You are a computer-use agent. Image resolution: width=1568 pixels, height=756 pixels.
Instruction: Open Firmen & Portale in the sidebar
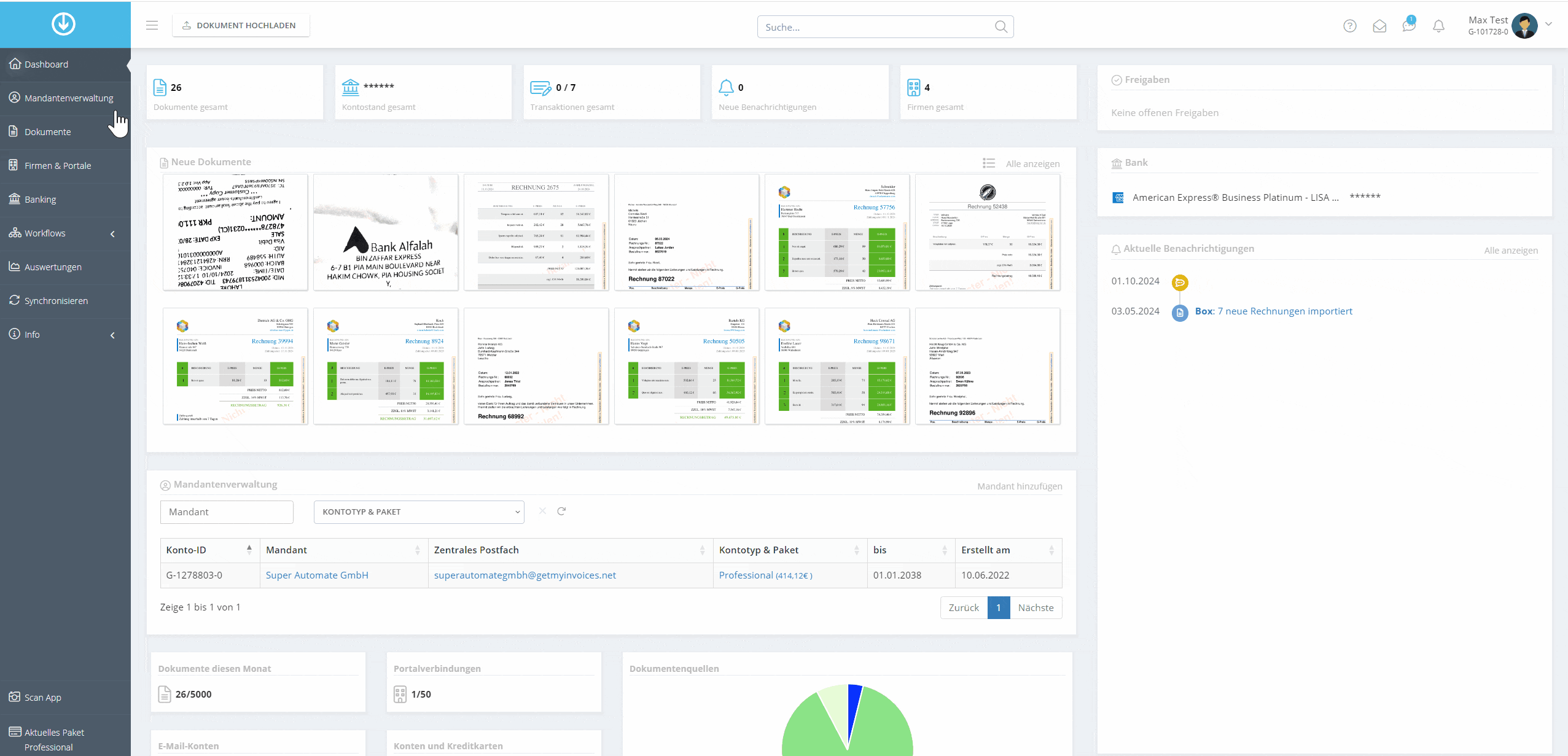pyautogui.click(x=65, y=166)
